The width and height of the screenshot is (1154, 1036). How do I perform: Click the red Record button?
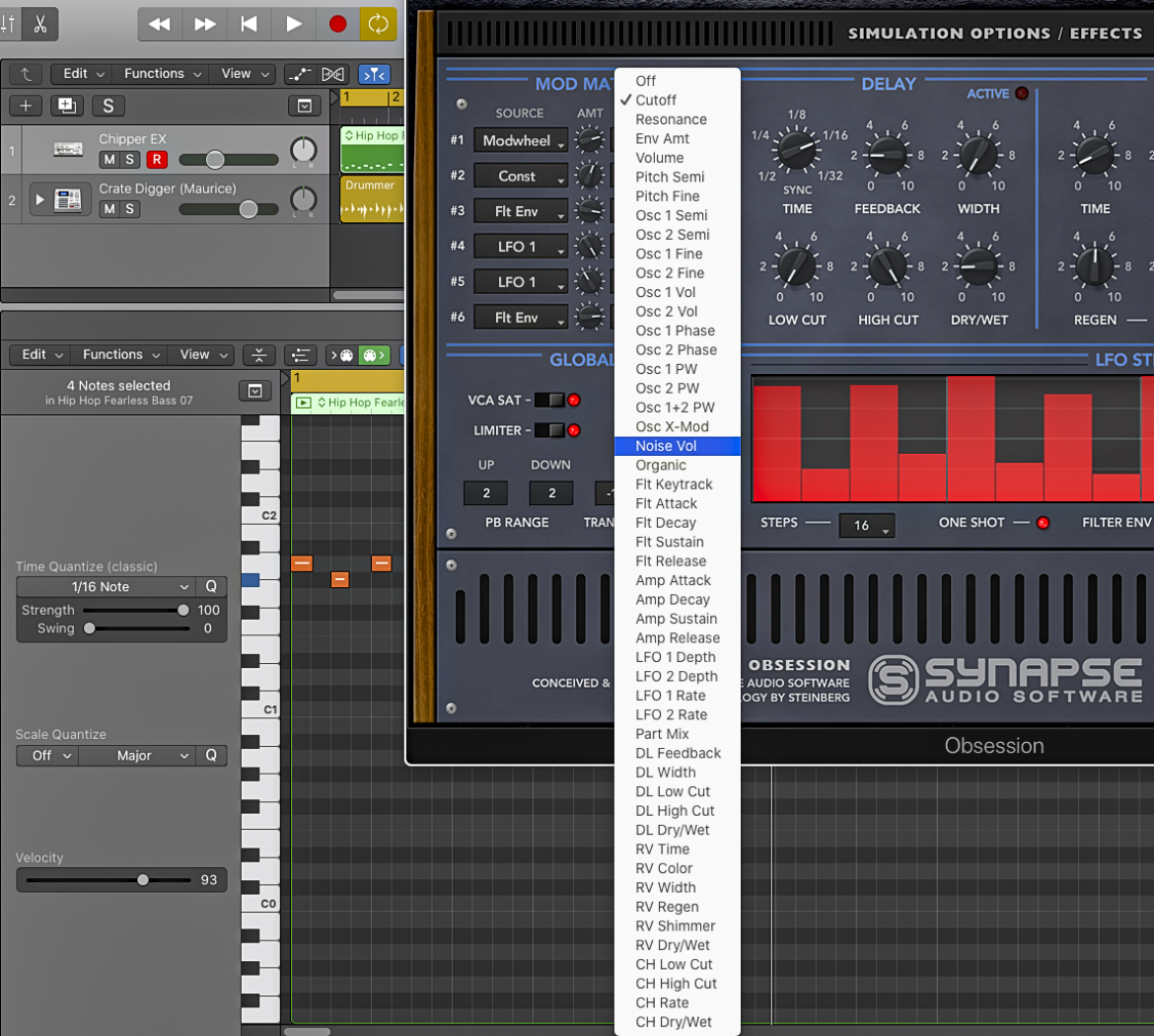(x=337, y=25)
